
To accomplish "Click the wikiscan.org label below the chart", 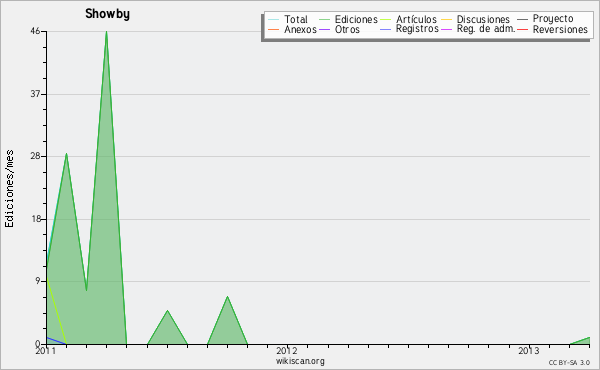I will 300,361.
